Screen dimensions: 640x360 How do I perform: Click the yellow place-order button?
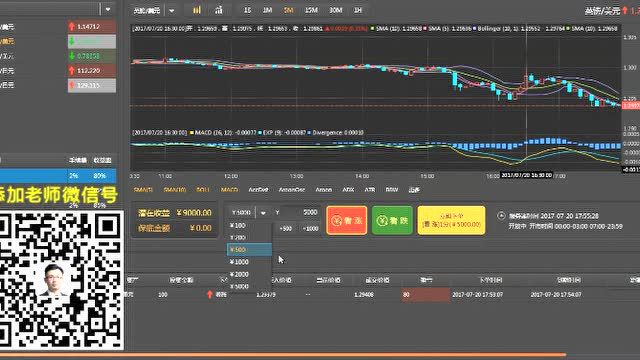click(x=451, y=220)
